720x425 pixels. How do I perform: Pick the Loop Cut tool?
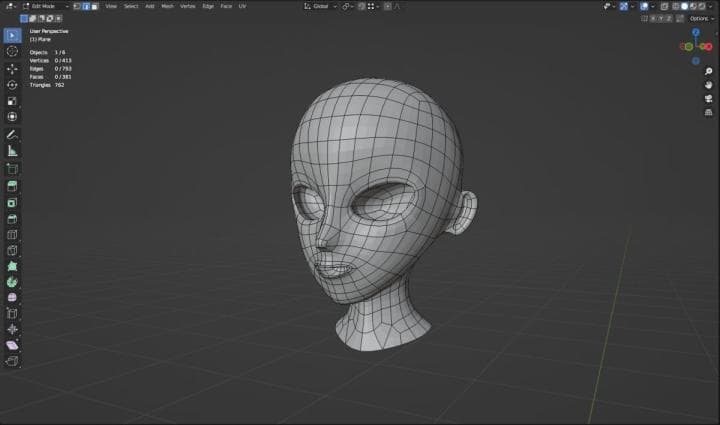[x=12, y=234]
